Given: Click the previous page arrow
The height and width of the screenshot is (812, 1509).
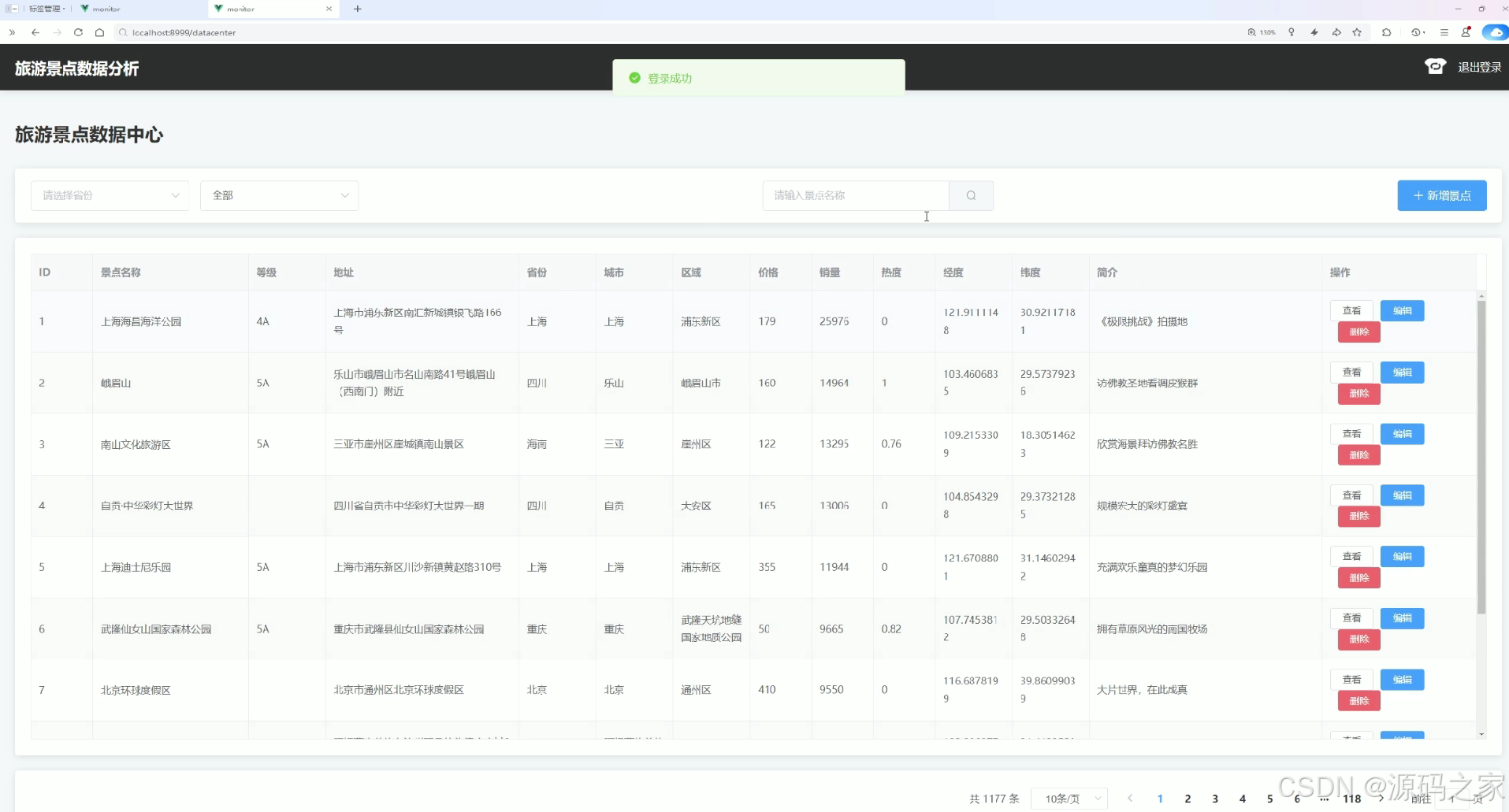Looking at the screenshot, I should (x=1130, y=799).
